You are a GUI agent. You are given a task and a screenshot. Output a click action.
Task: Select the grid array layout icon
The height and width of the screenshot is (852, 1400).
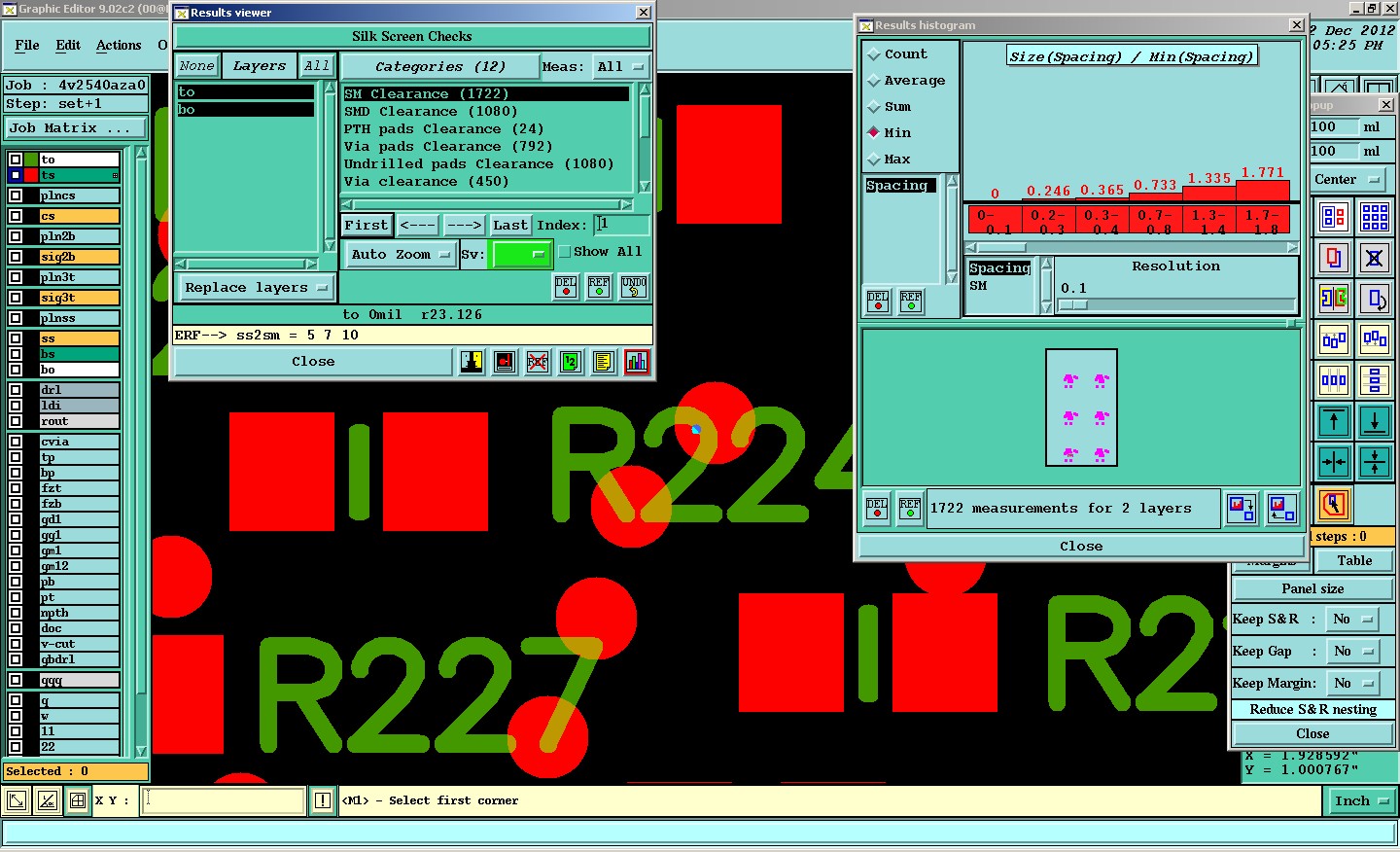click(x=1375, y=216)
